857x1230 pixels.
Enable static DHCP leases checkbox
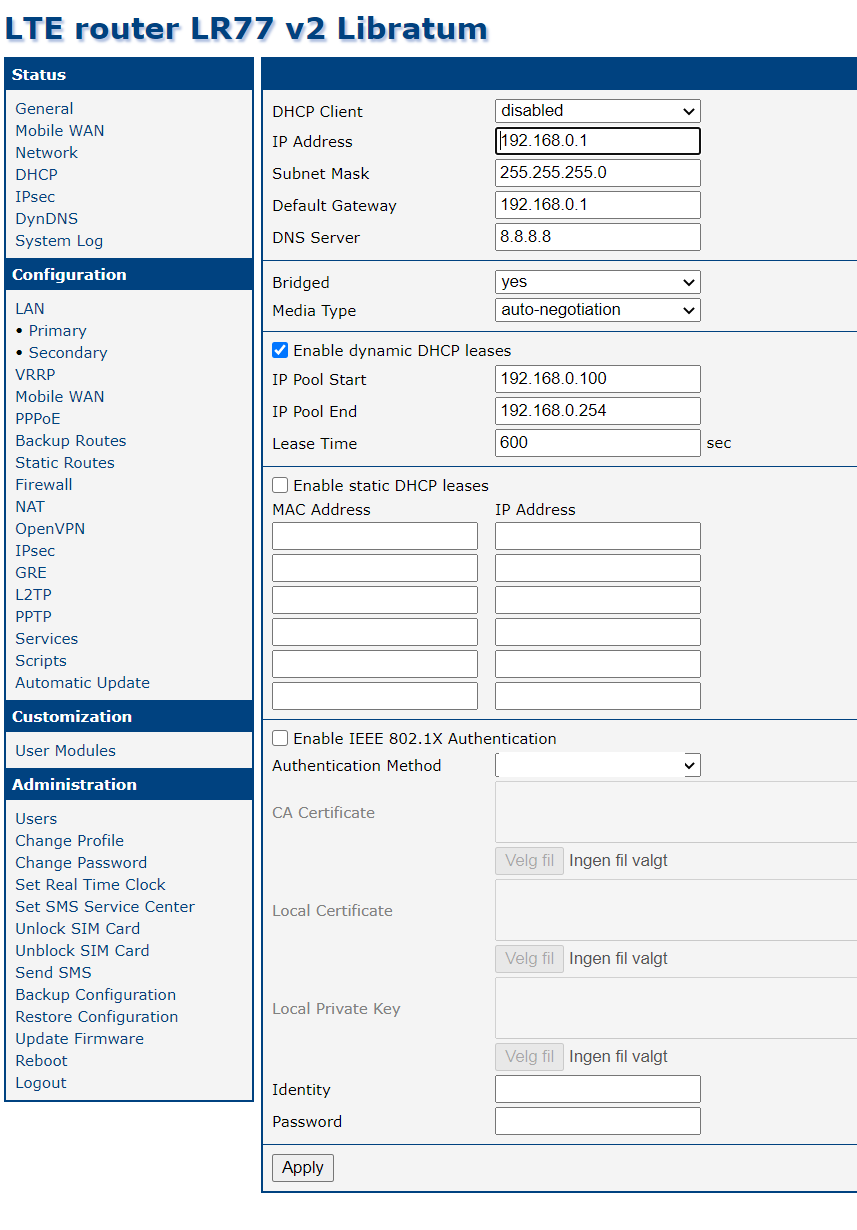[x=280, y=486]
